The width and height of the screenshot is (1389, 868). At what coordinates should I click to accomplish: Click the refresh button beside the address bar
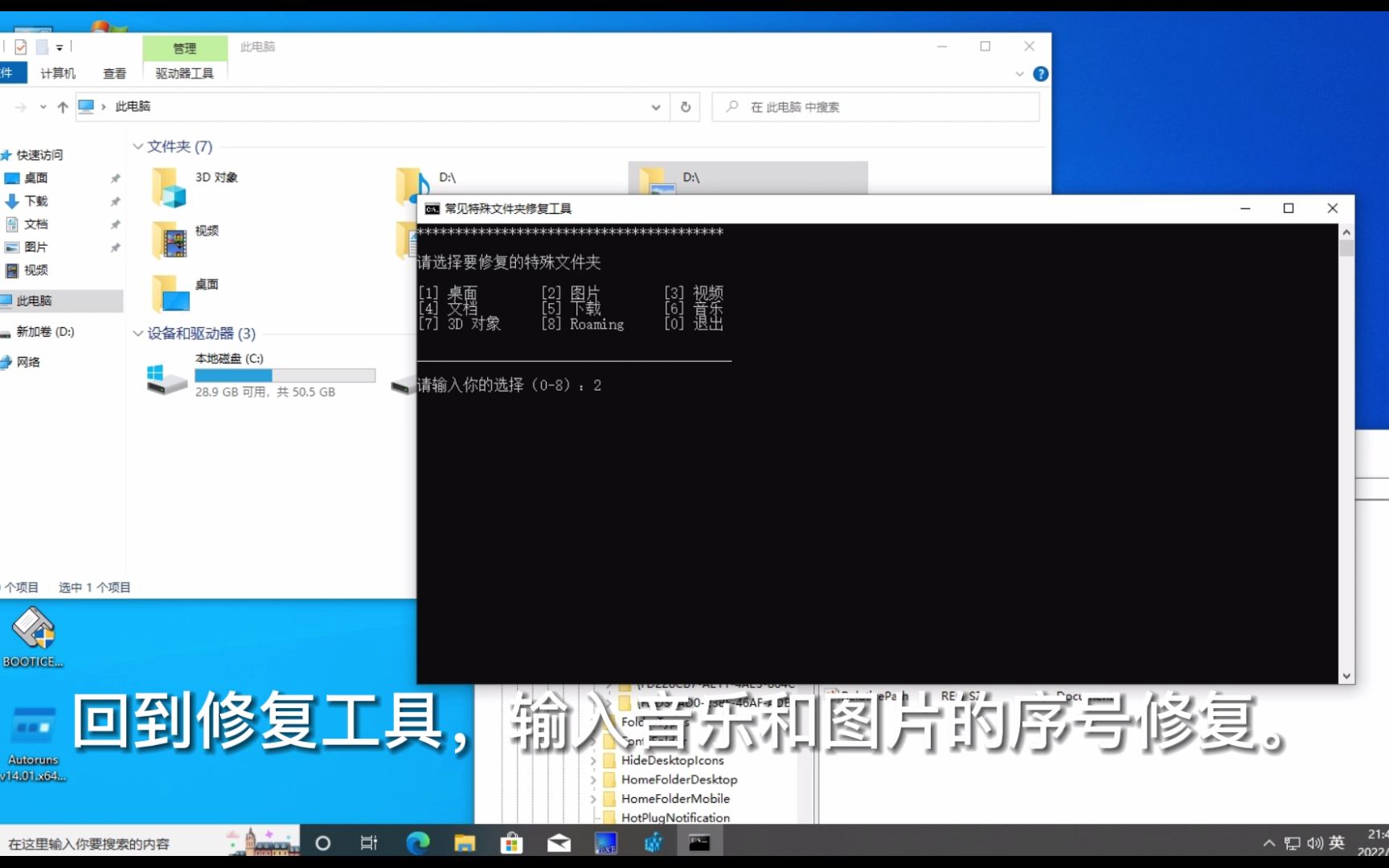coord(686,107)
